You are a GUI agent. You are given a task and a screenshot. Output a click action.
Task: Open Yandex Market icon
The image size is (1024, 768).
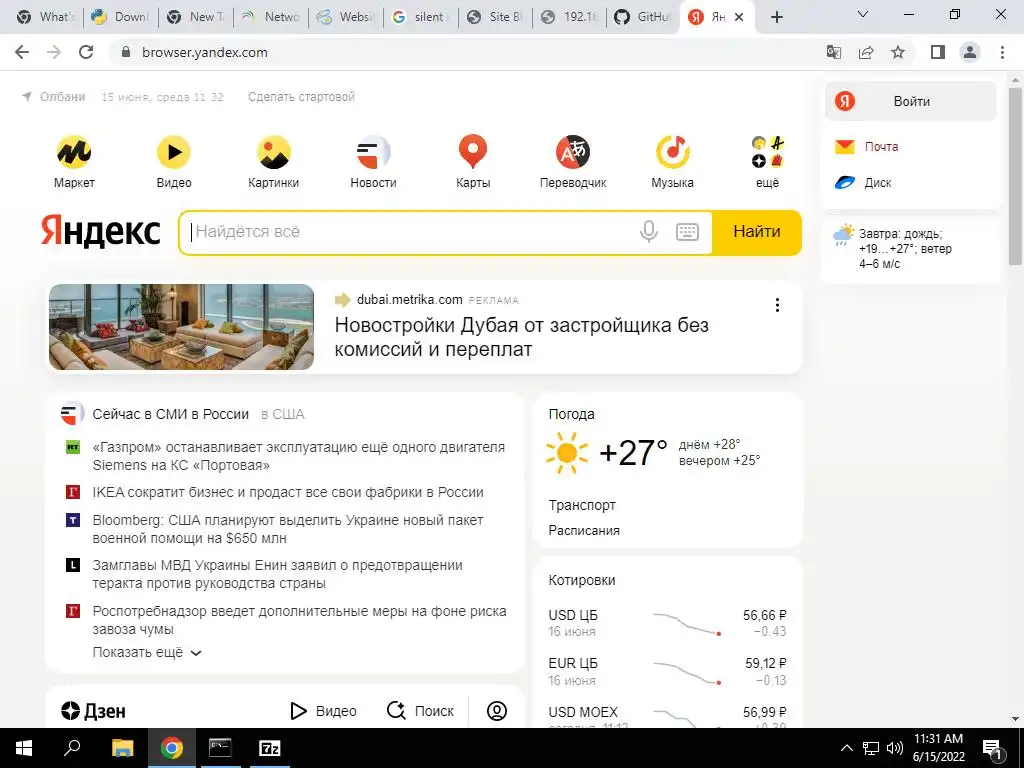(x=74, y=152)
